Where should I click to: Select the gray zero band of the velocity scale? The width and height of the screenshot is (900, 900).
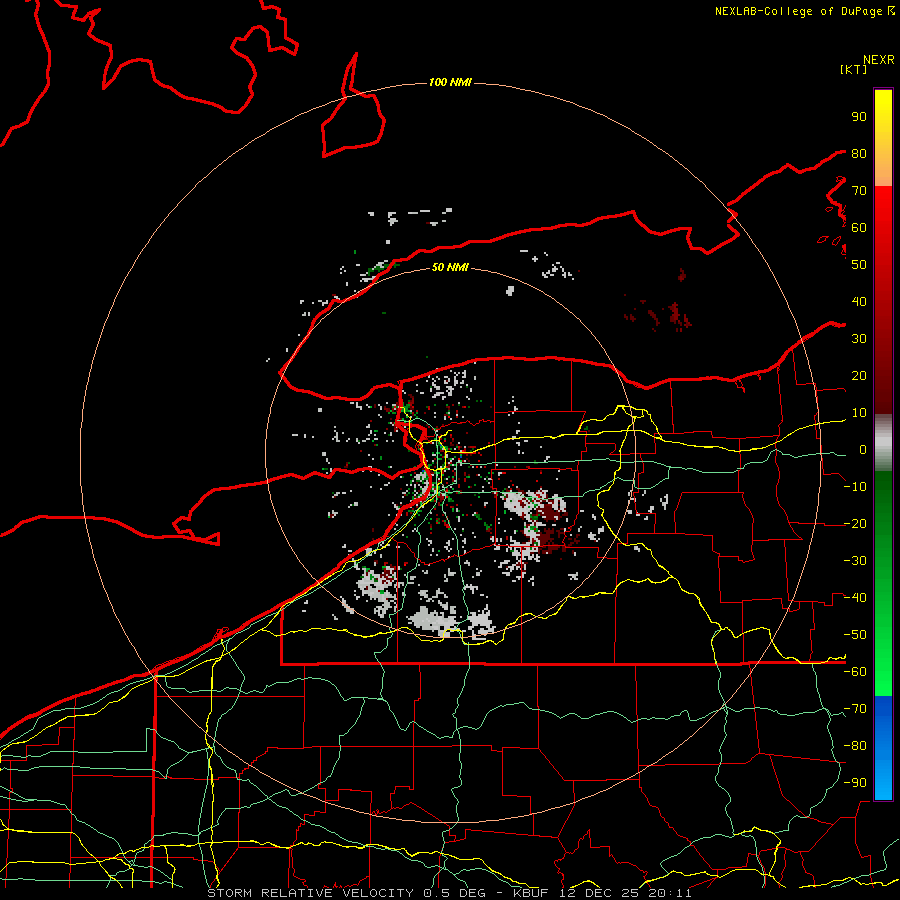883,442
